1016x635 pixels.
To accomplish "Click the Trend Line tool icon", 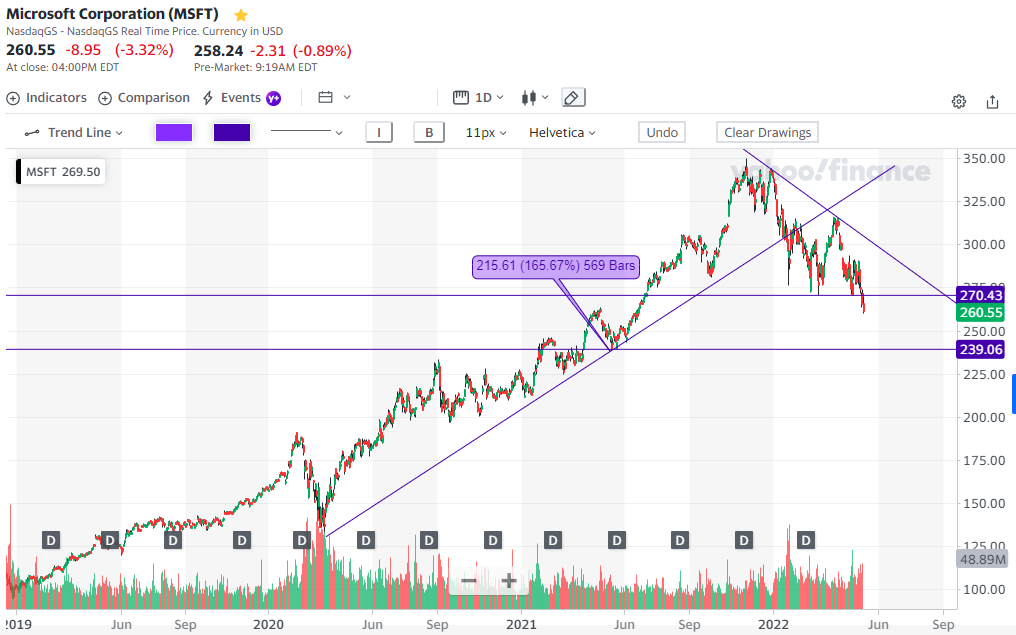I will (32, 133).
